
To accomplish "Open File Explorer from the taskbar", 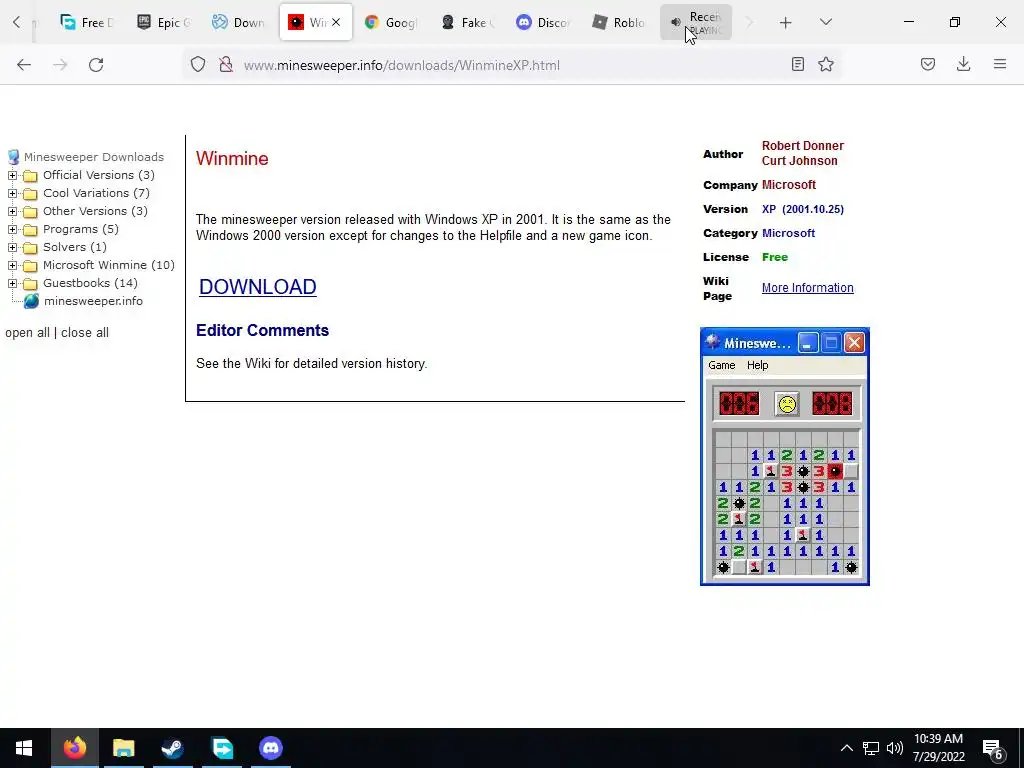I will click(x=123, y=748).
